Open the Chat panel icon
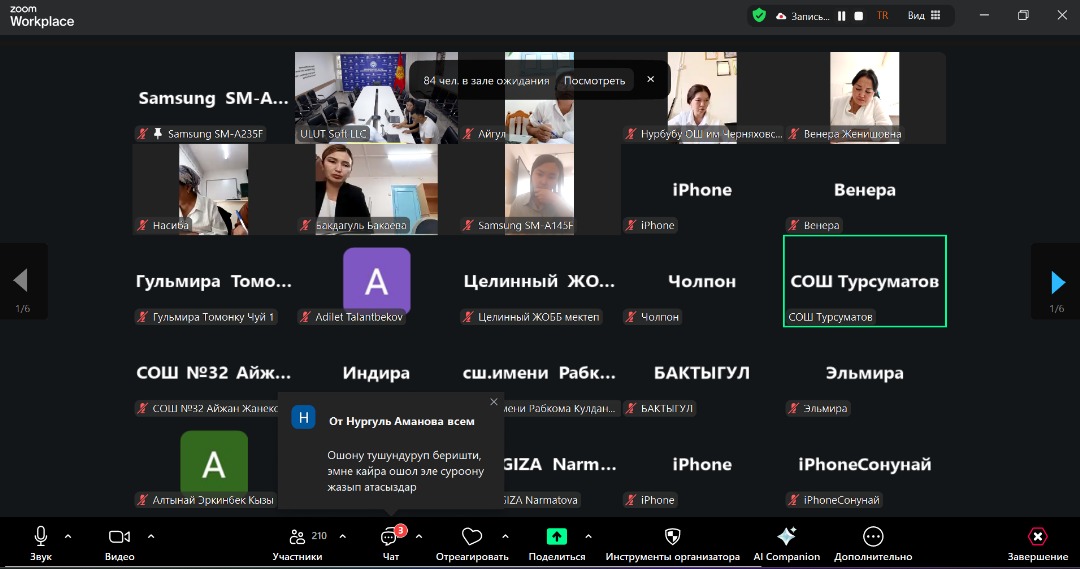The width and height of the screenshot is (1080, 569). point(390,538)
